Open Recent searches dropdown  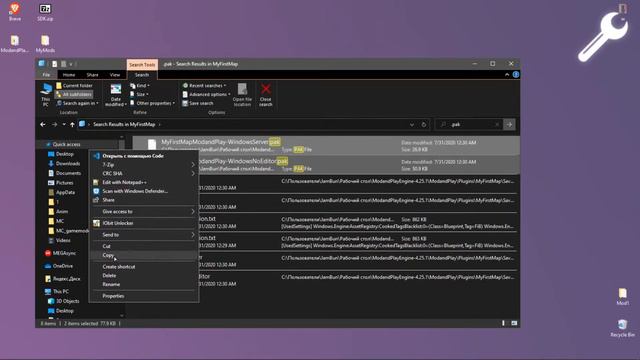pyautogui.click(x=204, y=86)
